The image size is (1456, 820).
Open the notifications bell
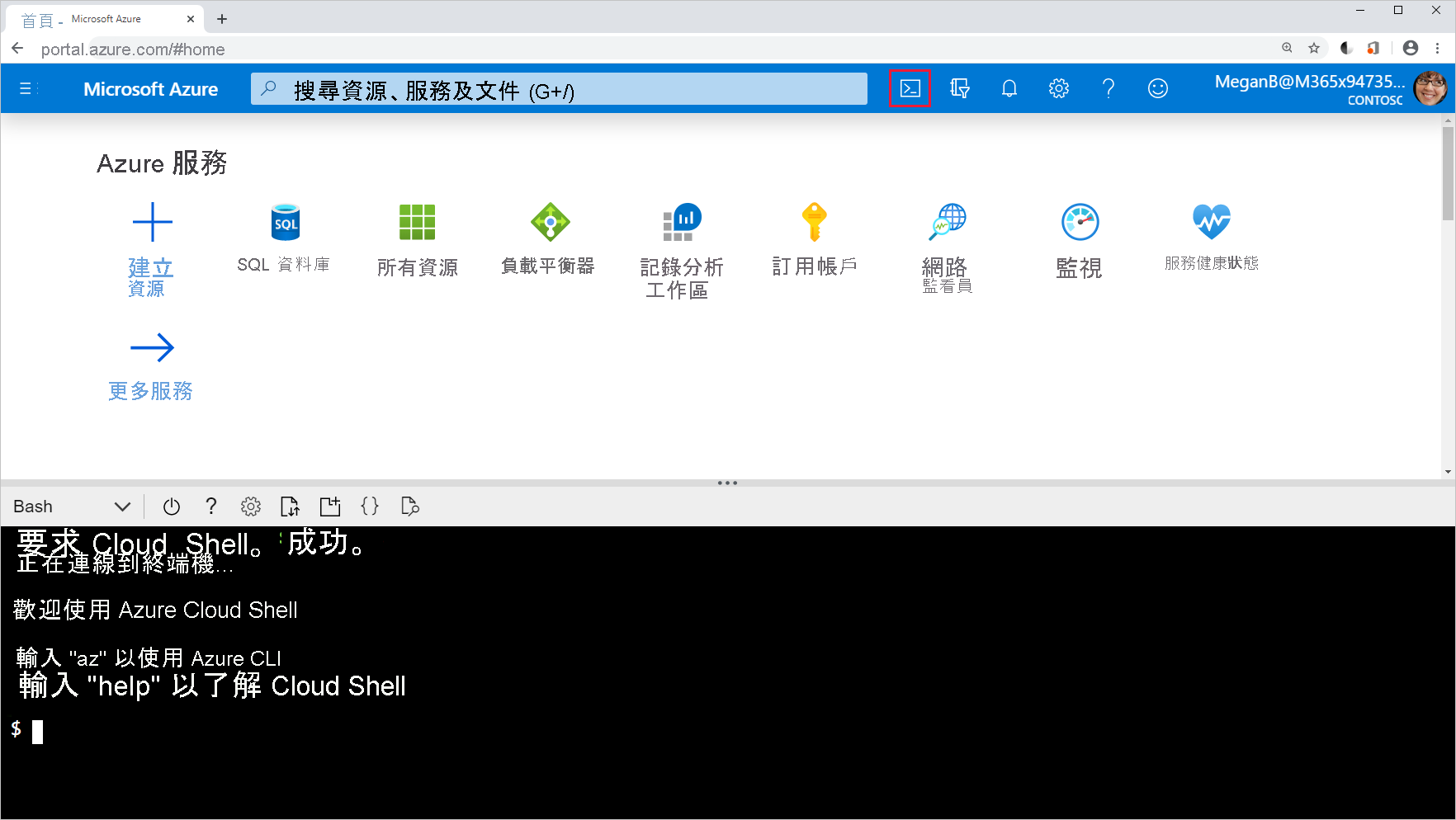(1009, 88)
